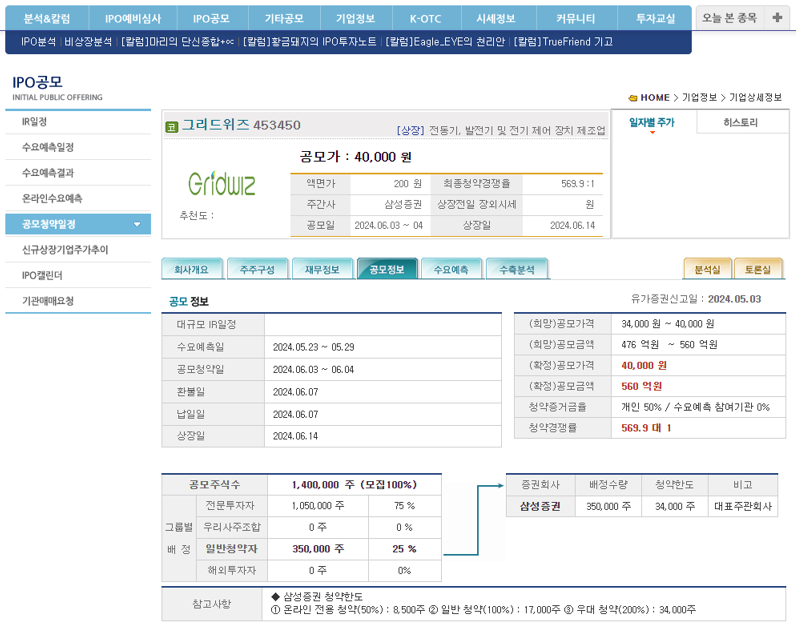Go to 비상장분석 submenu link
796x633 pixels.
tap(88, 42)
